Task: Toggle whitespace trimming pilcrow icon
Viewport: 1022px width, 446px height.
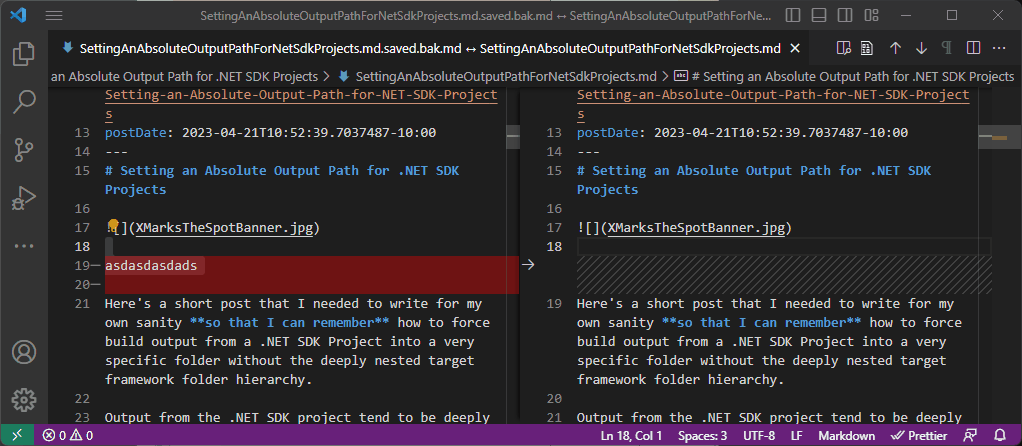Action: 946,48
